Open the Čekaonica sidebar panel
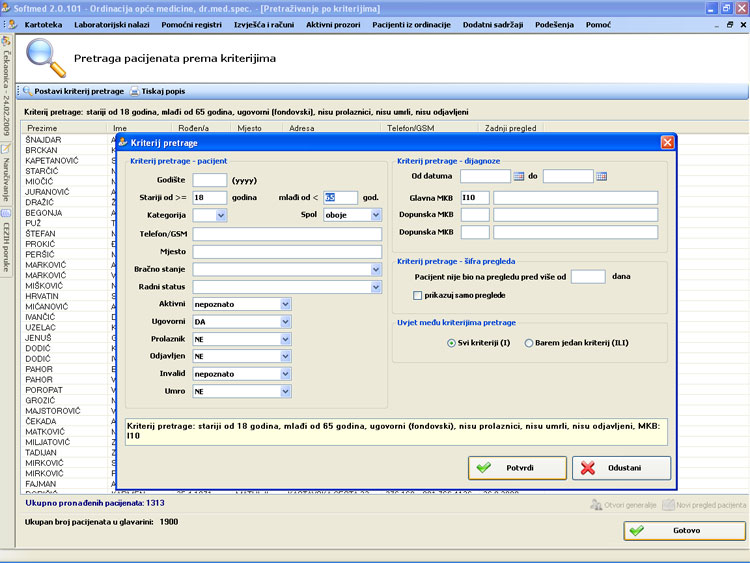Image resolution: width=750 pixels, height=563 pixels. 6,89
